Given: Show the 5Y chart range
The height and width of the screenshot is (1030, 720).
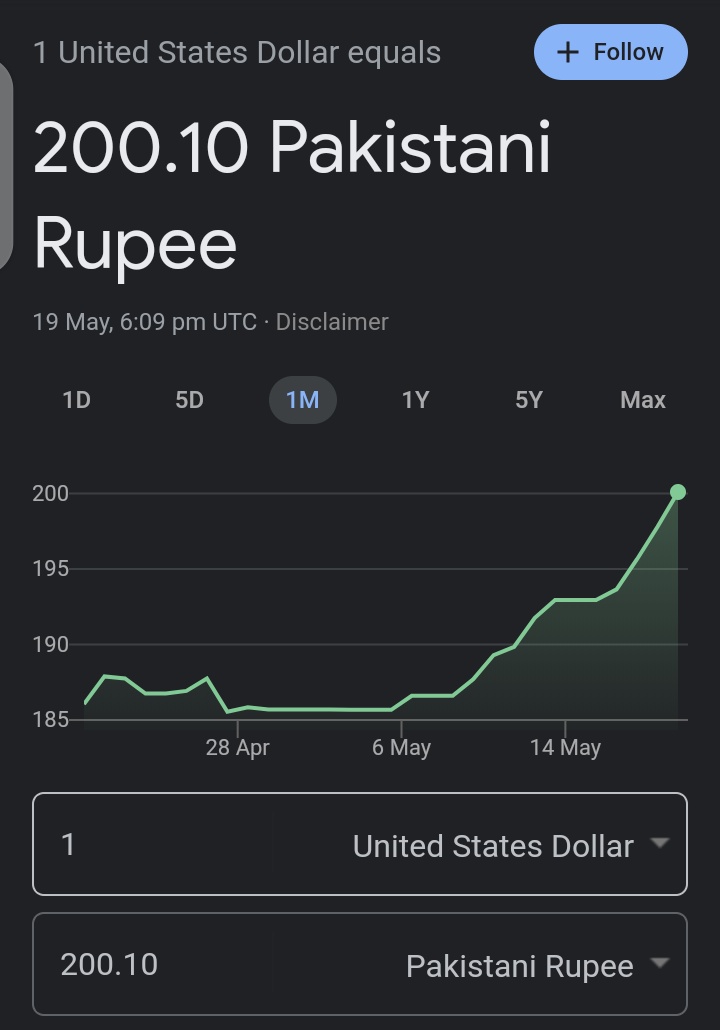Looking at the screenshot, I should pyautogui.click(x=529, y=400).
